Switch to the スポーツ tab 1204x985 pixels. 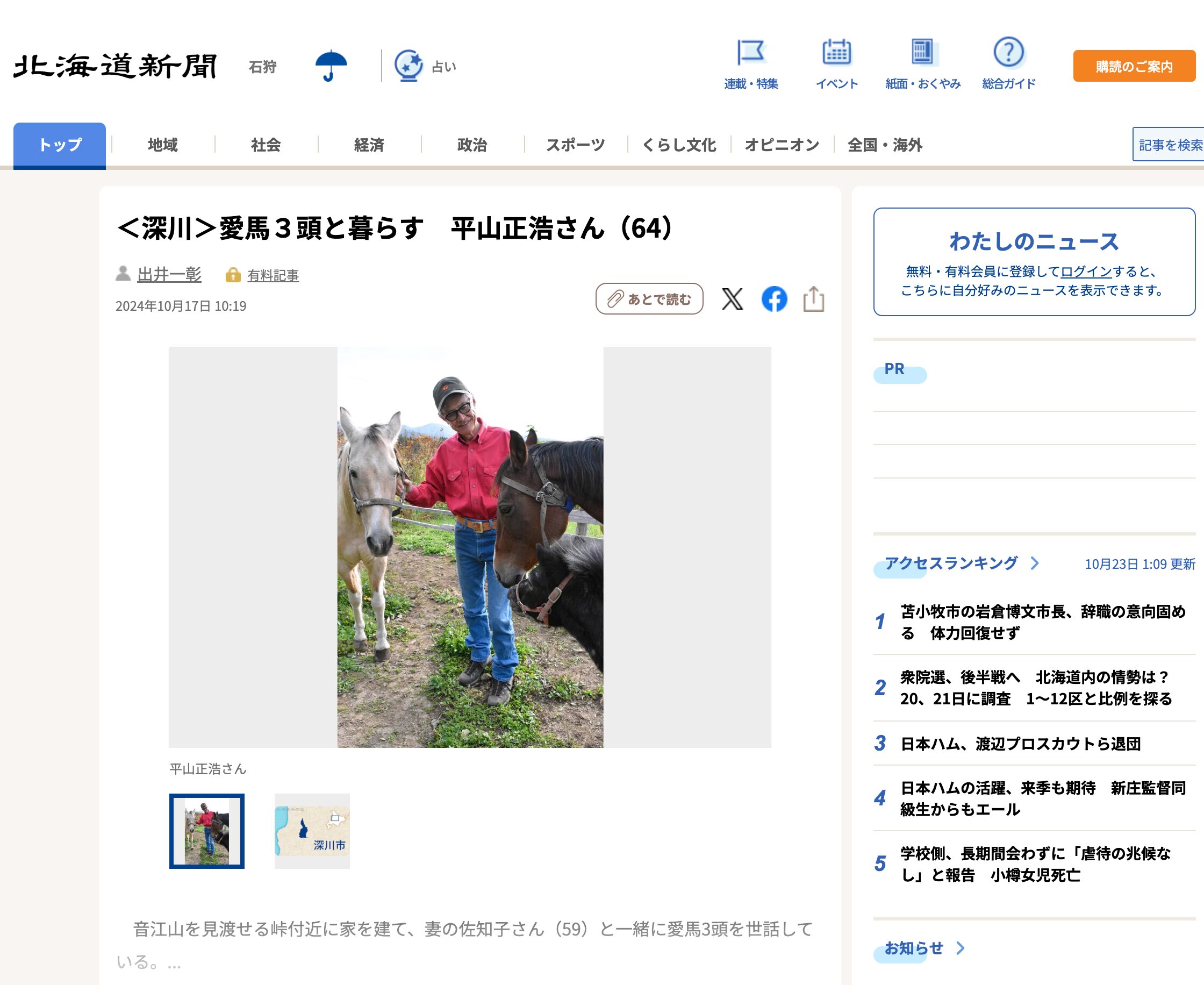pyautogui.click(x=575, y=145)
